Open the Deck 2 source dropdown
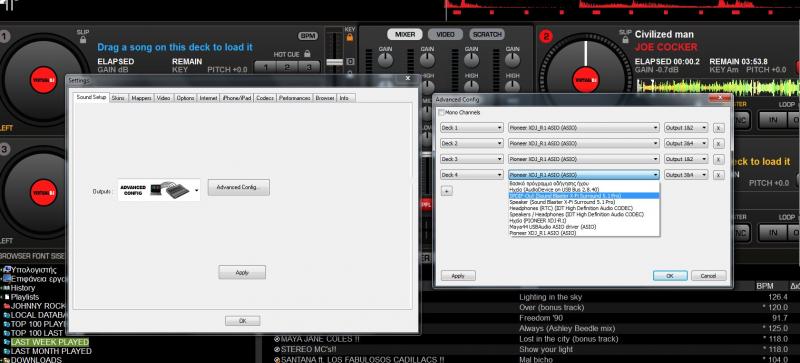This screenshot has width=800, height=363. coord(471,143)
